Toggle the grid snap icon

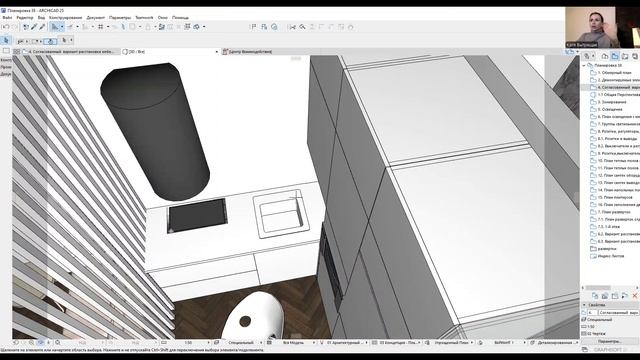(100, 27)
